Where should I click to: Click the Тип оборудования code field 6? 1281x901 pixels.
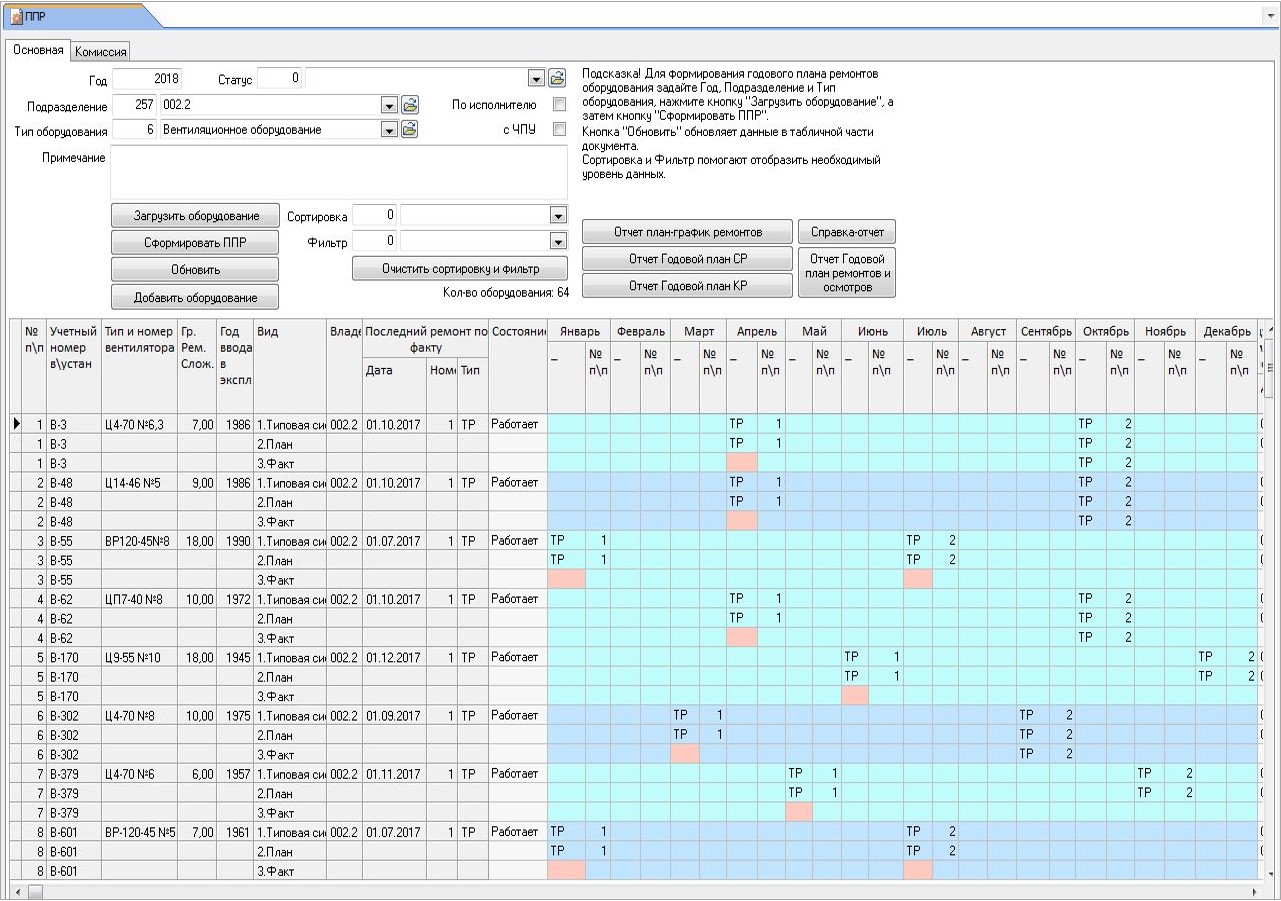[135, 129]
